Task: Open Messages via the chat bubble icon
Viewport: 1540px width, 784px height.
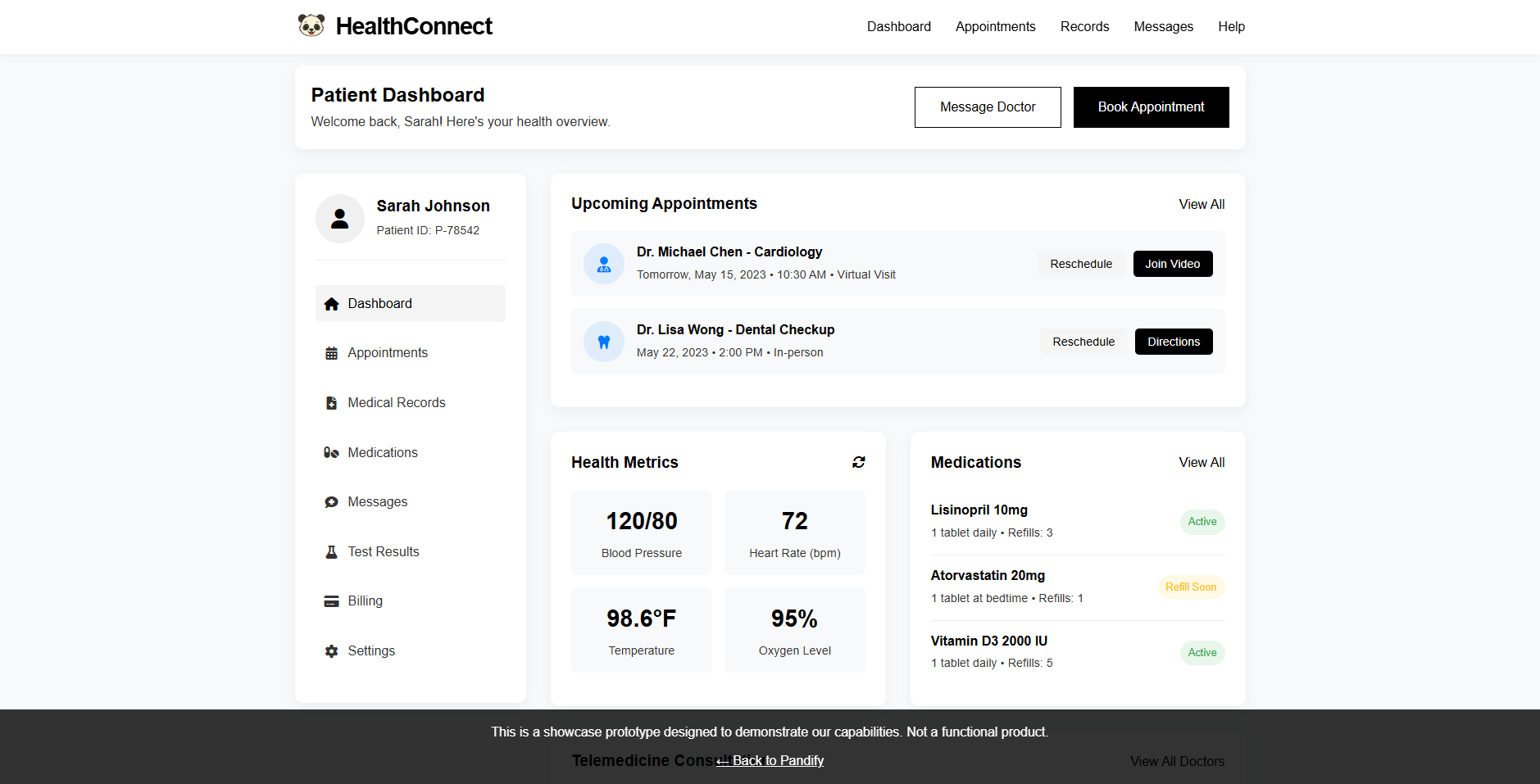Action: (331, 501)
